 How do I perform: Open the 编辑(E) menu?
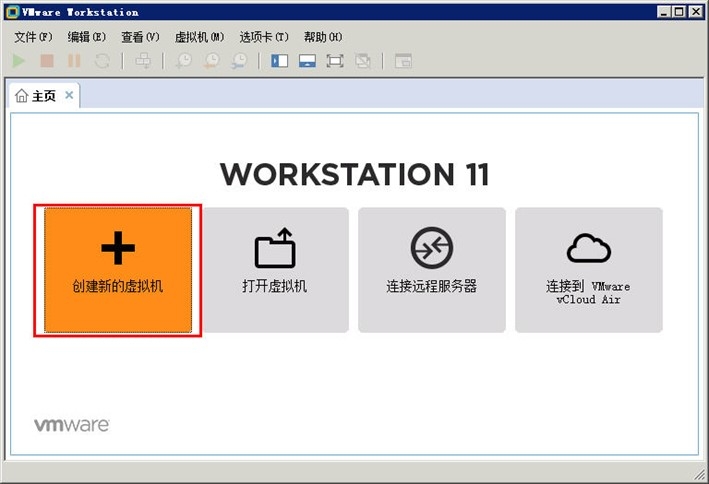click(x=87, y=37)
